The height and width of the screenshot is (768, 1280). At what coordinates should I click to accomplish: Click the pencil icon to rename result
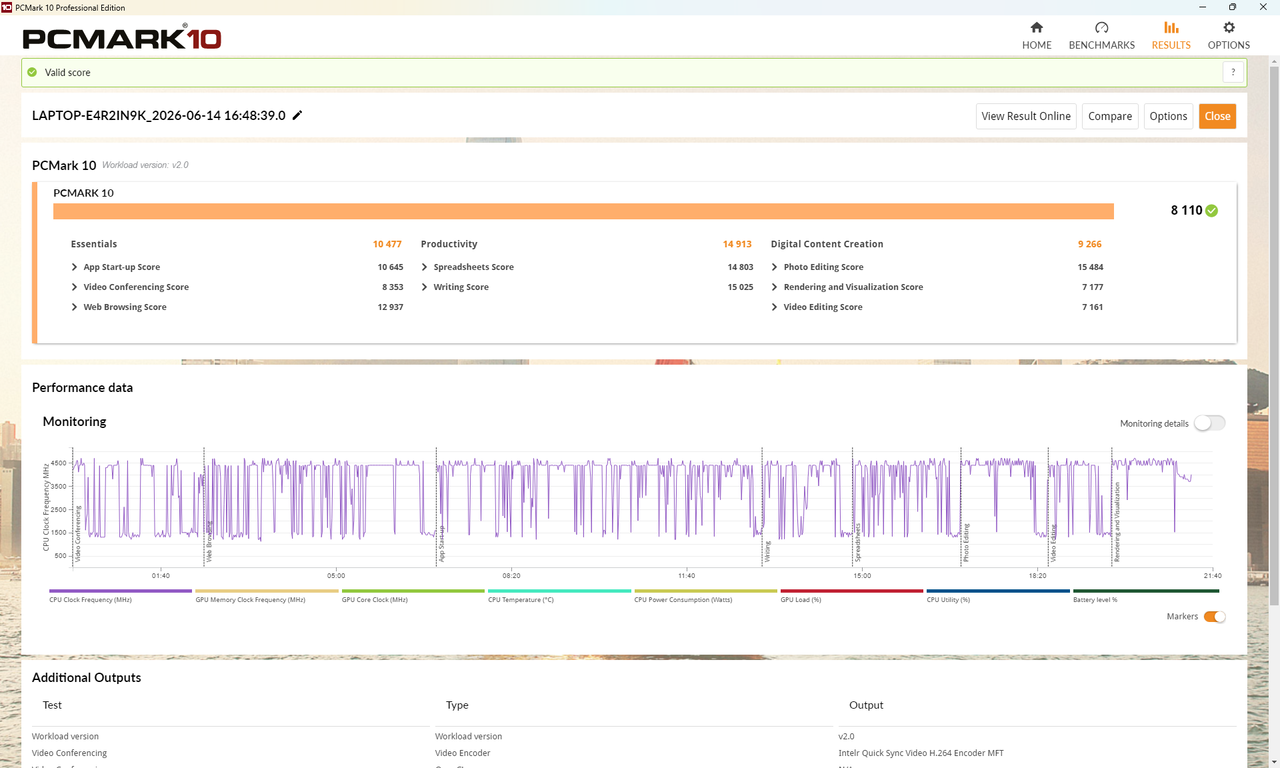(x=297, y=115)
